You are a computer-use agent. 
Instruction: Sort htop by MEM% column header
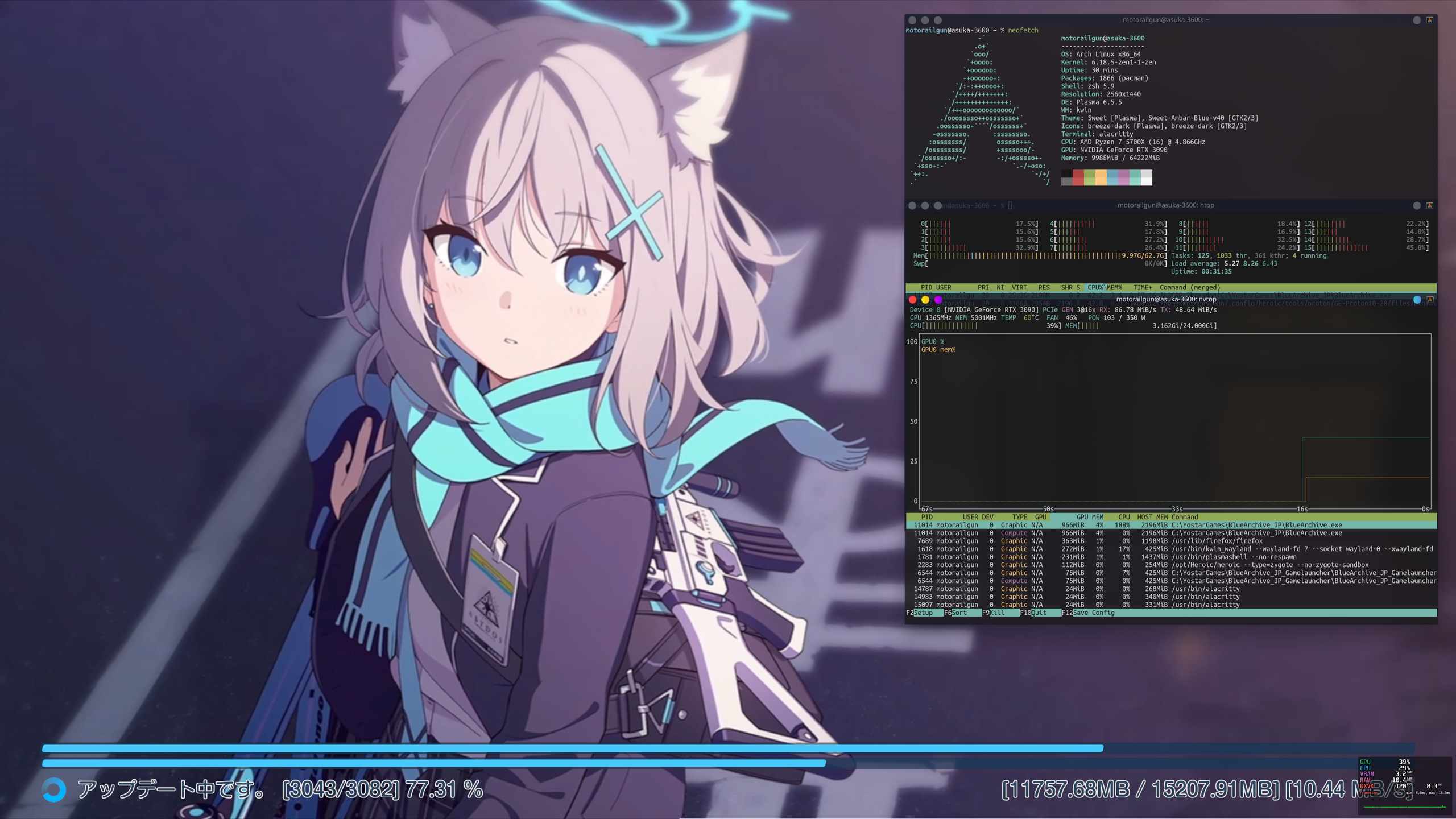coord(1114,288)
